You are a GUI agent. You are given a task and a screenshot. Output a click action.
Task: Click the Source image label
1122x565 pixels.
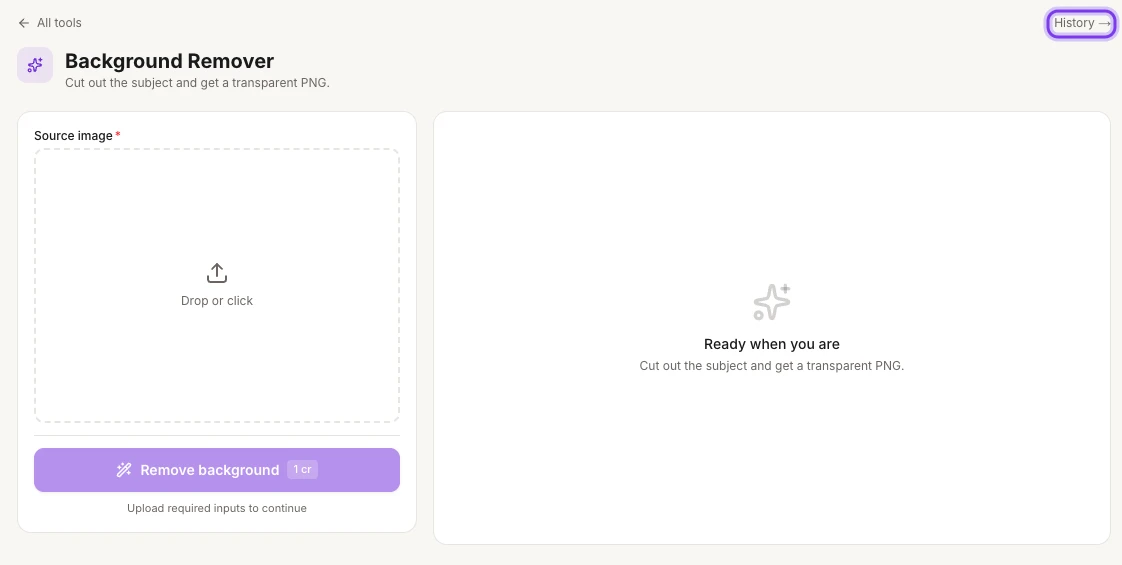pos(73,135)
